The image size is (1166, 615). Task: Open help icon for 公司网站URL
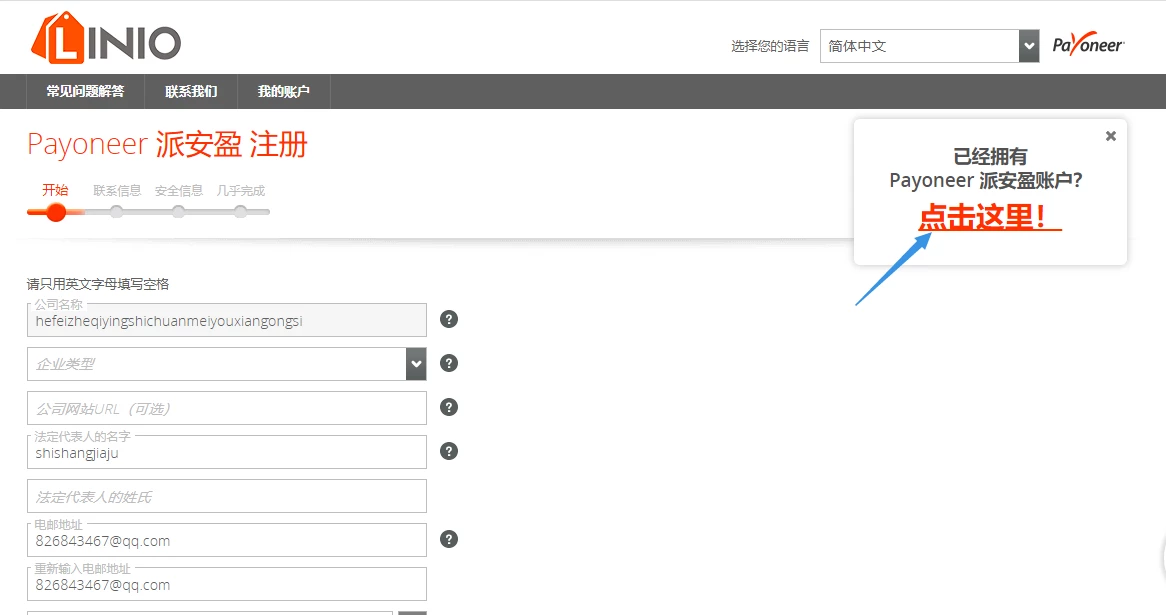[x=448, y=407]
